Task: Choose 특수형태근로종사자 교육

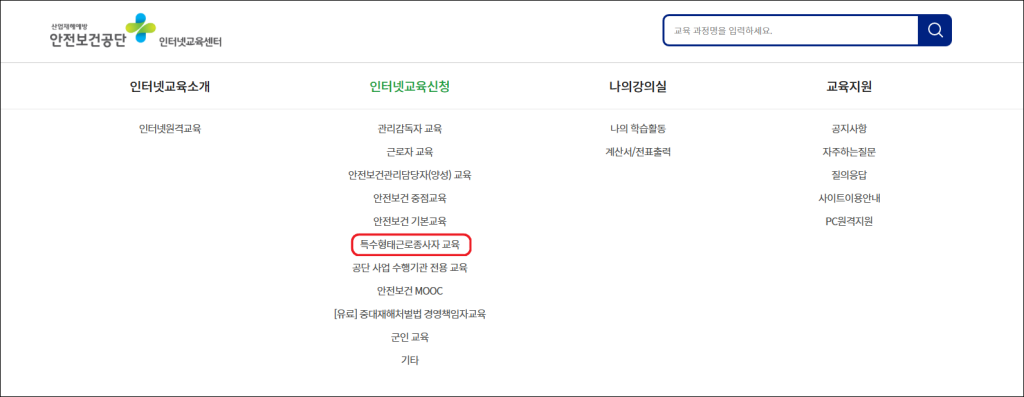Action: coord(410,245)
